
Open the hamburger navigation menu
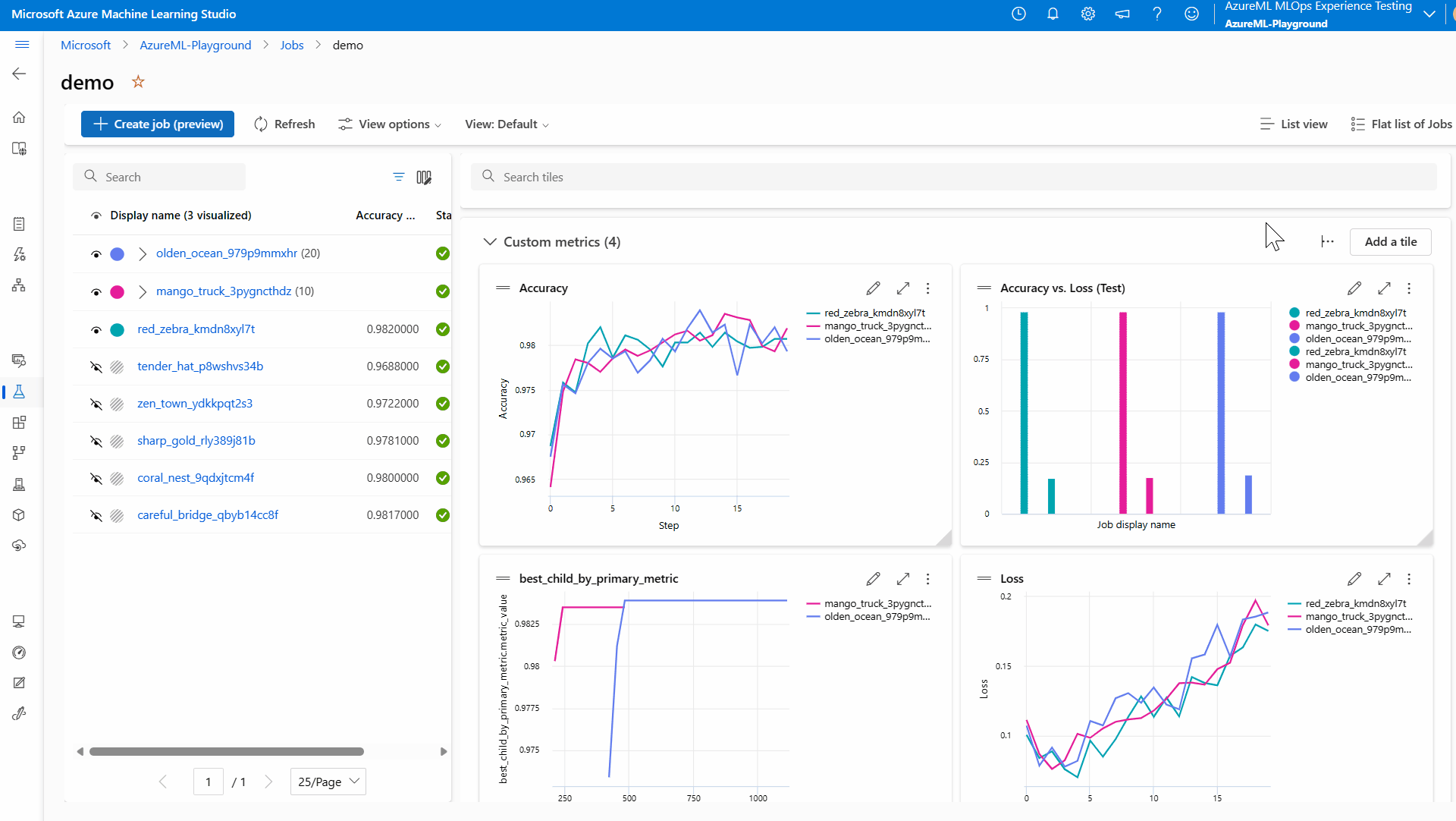[x=22, y=45]
